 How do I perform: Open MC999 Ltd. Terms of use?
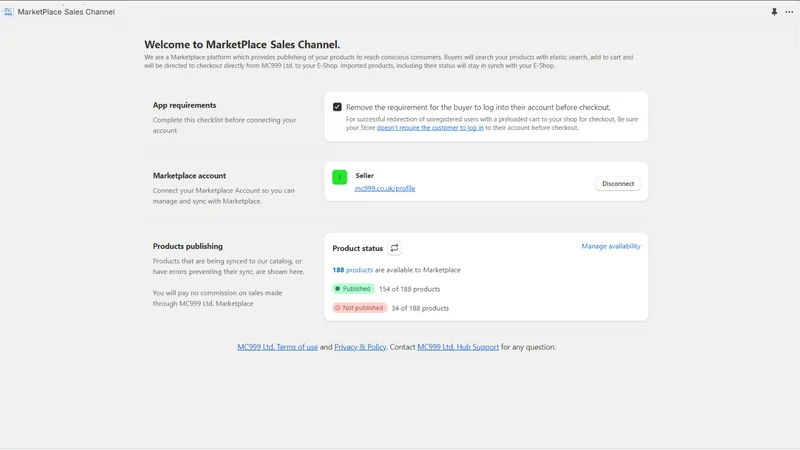(x=278, y=347)
